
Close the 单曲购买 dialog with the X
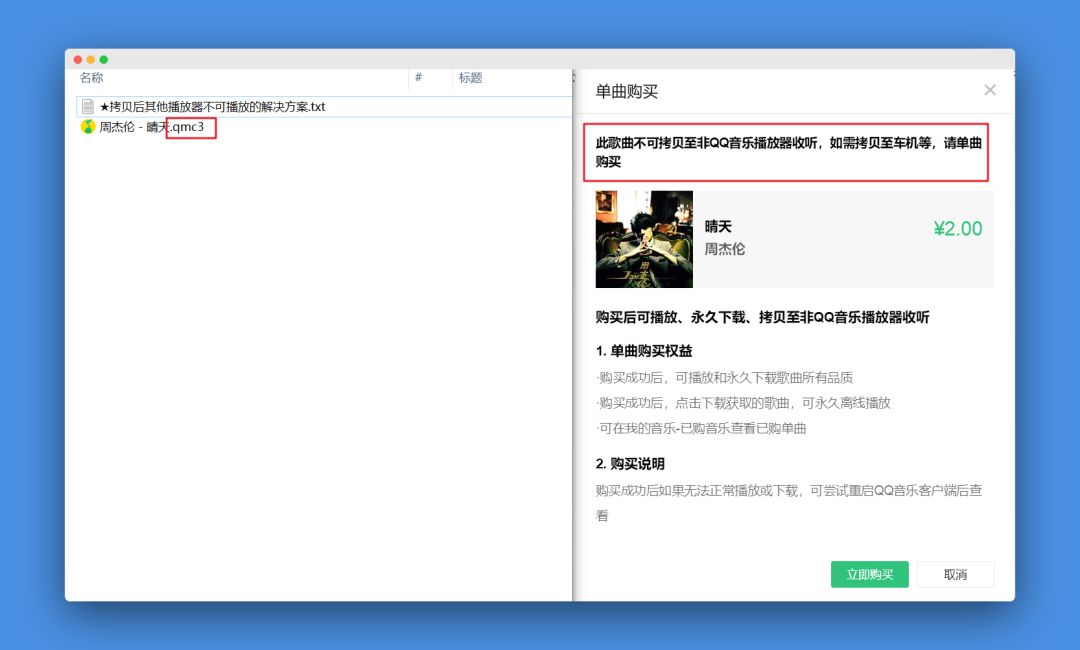pos(990,90)
